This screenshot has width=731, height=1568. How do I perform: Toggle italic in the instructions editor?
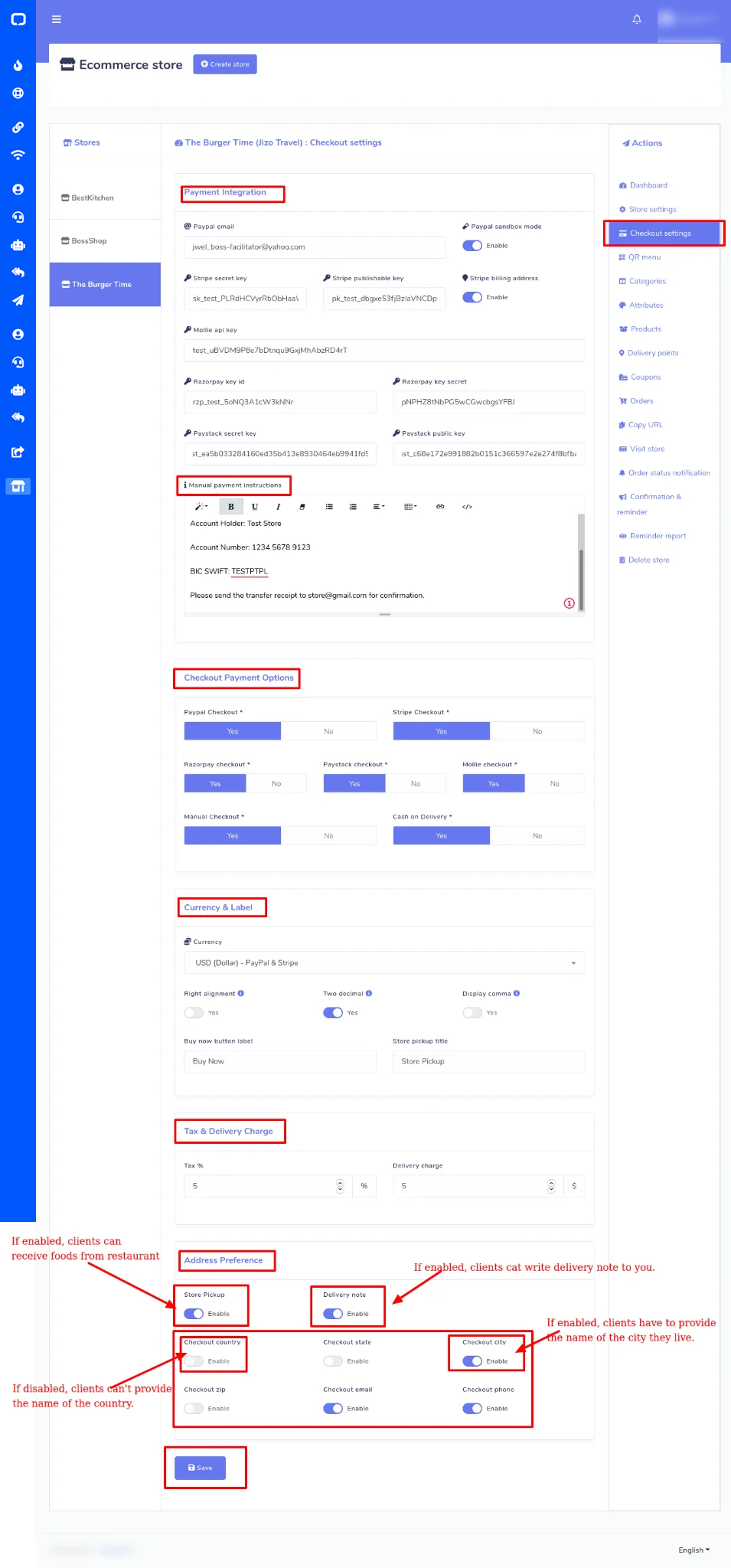click(x=278, y=507)
